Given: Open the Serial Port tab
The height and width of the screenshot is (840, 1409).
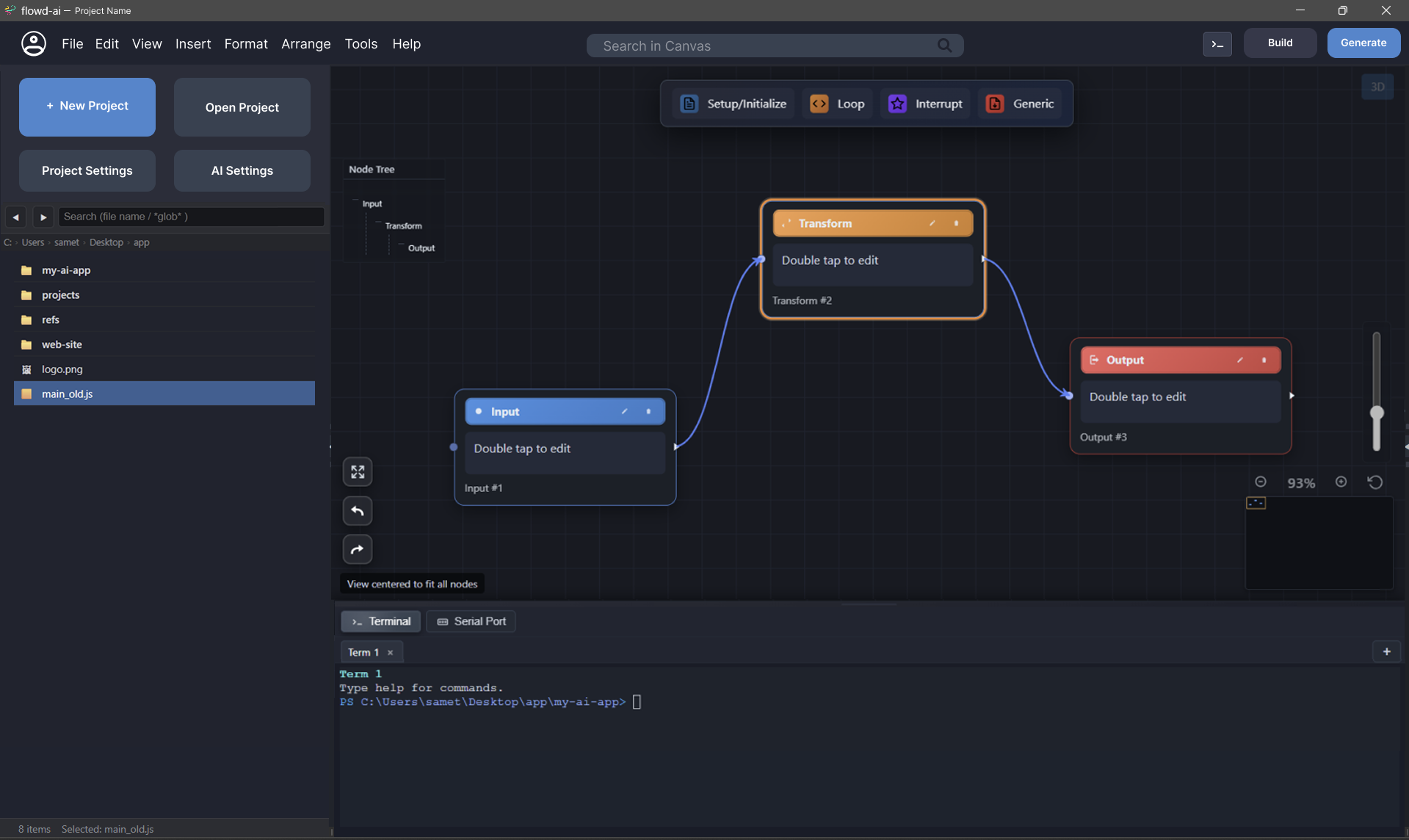Looking at the screenshot, I should 471,620.
